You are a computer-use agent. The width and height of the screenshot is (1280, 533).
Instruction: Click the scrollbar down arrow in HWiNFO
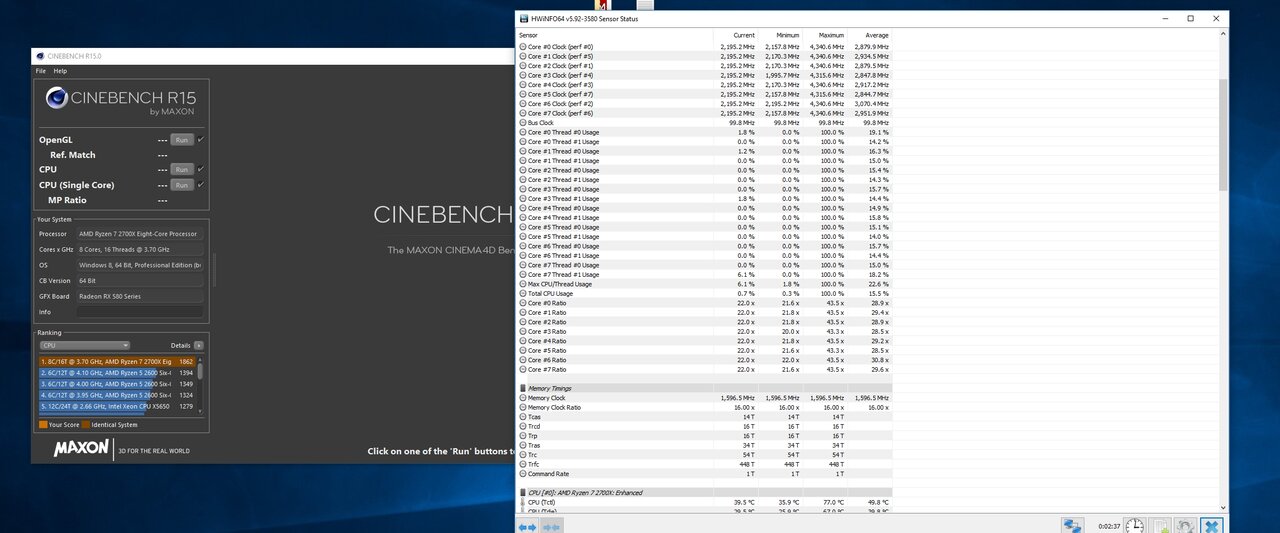[x=1223, y=508]
